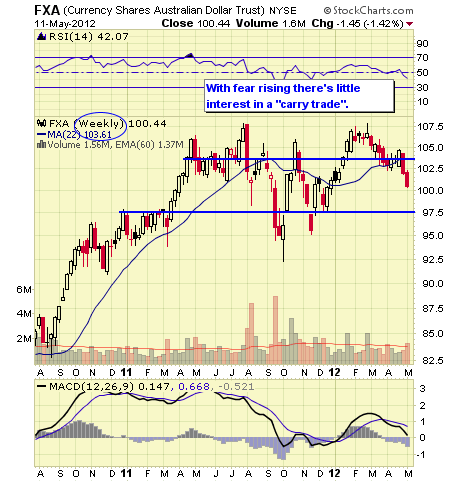Click the Volume bars legend icon
460x482 pixels.
tap(41, 144)
